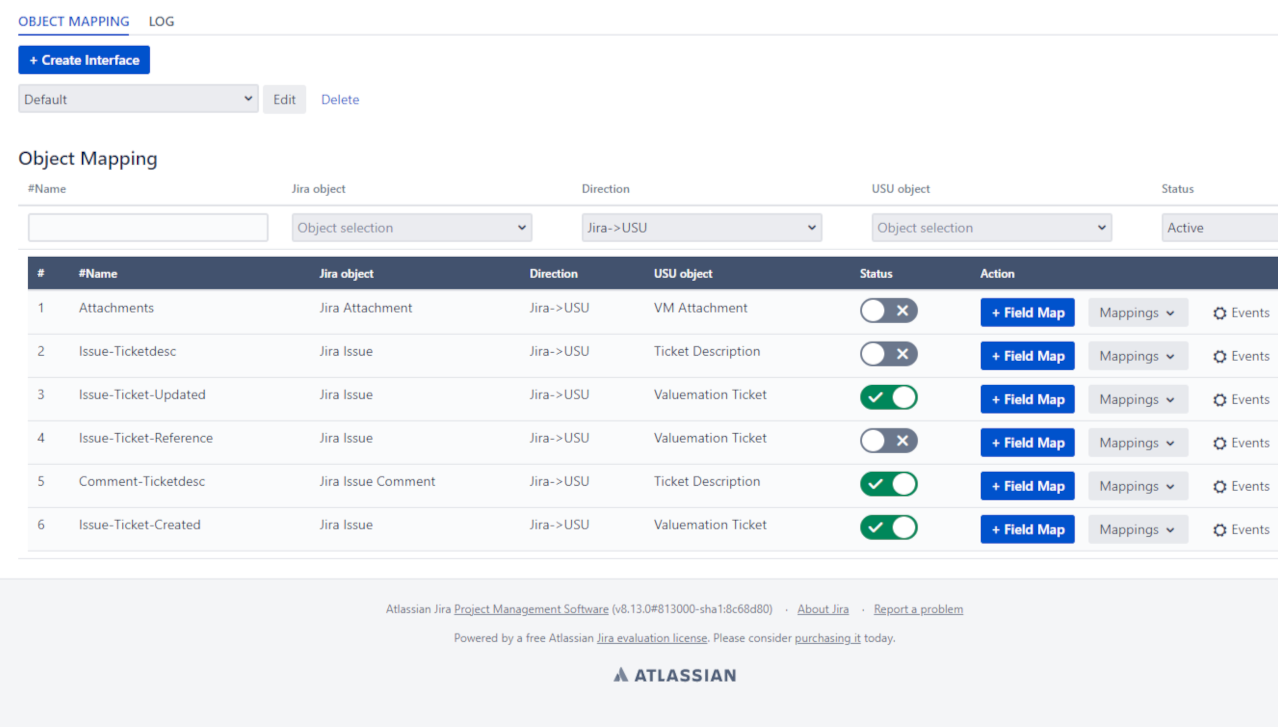Enable the Issue-Ticket-Reference status toggle
This screenshot has height=727, width=1278.
click(889, 441)
